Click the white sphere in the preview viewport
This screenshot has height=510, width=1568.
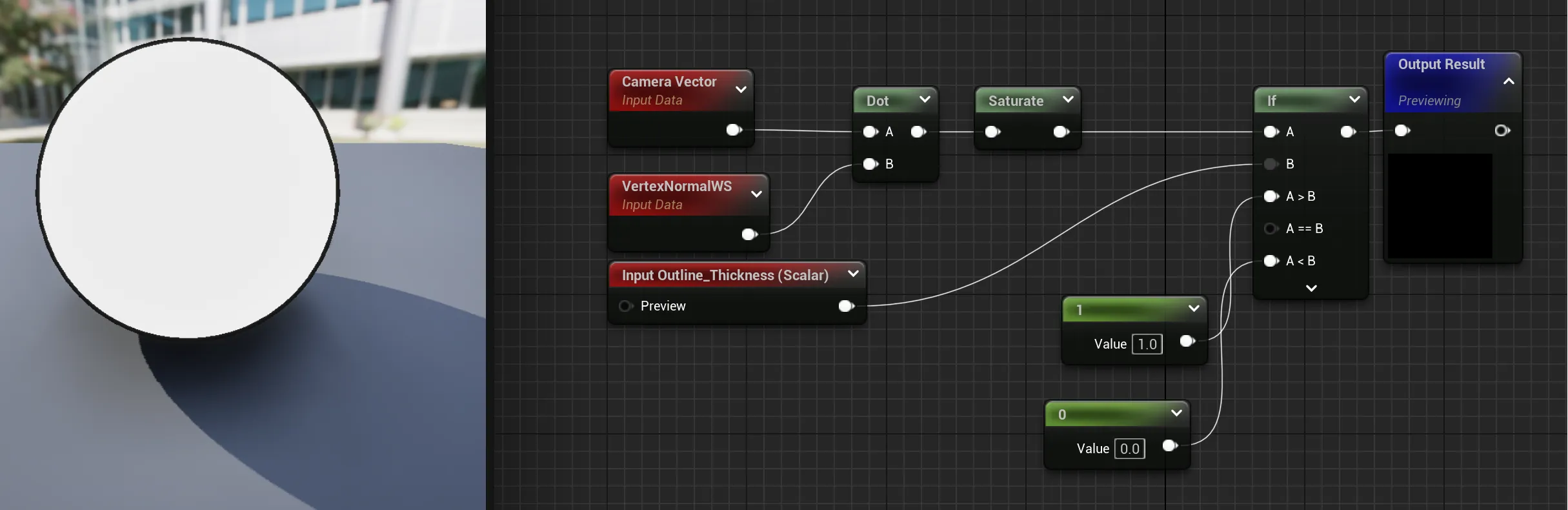(188, 189)
